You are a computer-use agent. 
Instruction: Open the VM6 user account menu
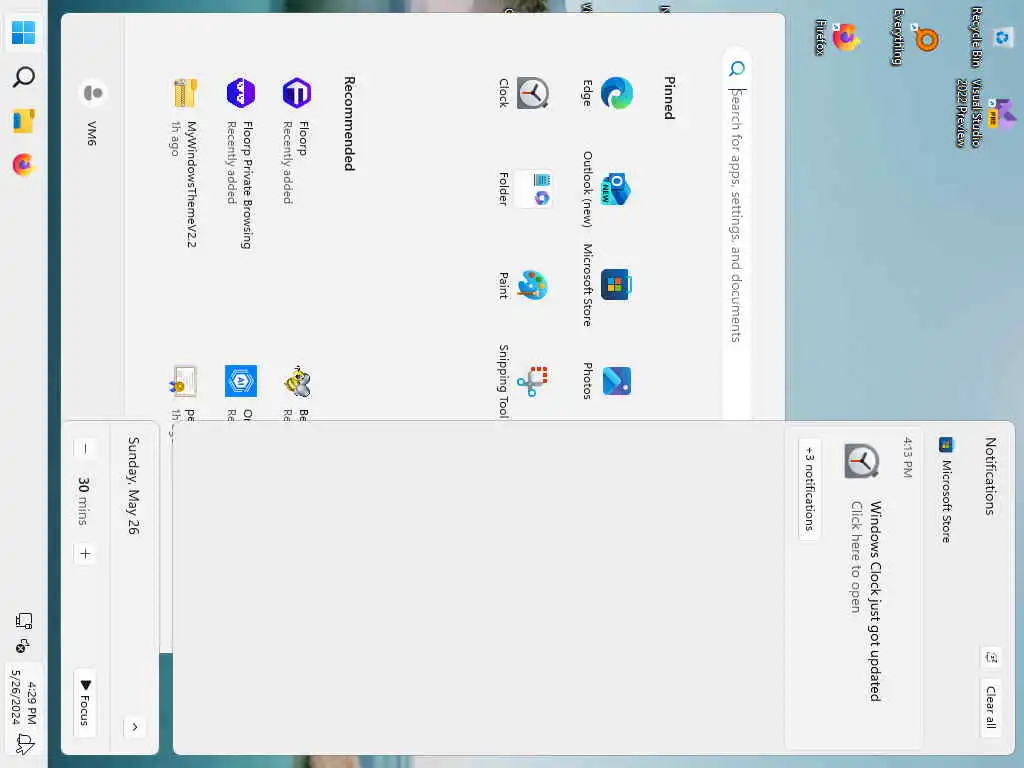93,112
